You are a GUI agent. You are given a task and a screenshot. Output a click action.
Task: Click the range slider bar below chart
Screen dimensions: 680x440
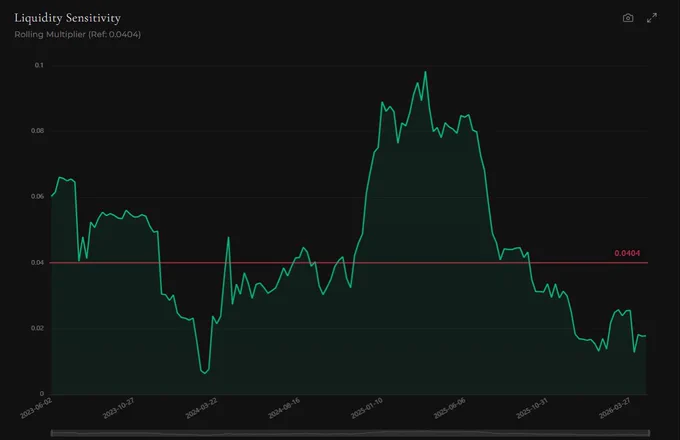point(350,433)
